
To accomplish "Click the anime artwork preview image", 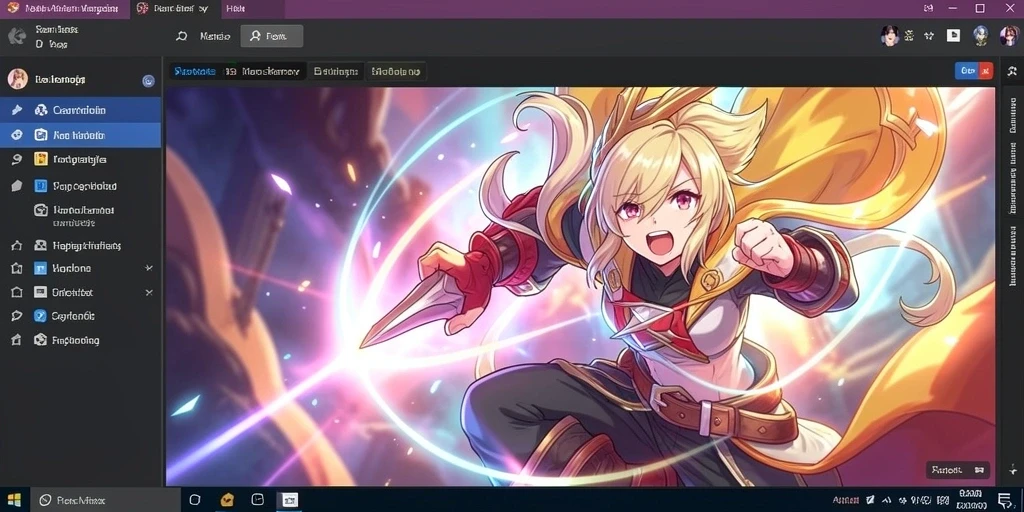I will [581, 286].
